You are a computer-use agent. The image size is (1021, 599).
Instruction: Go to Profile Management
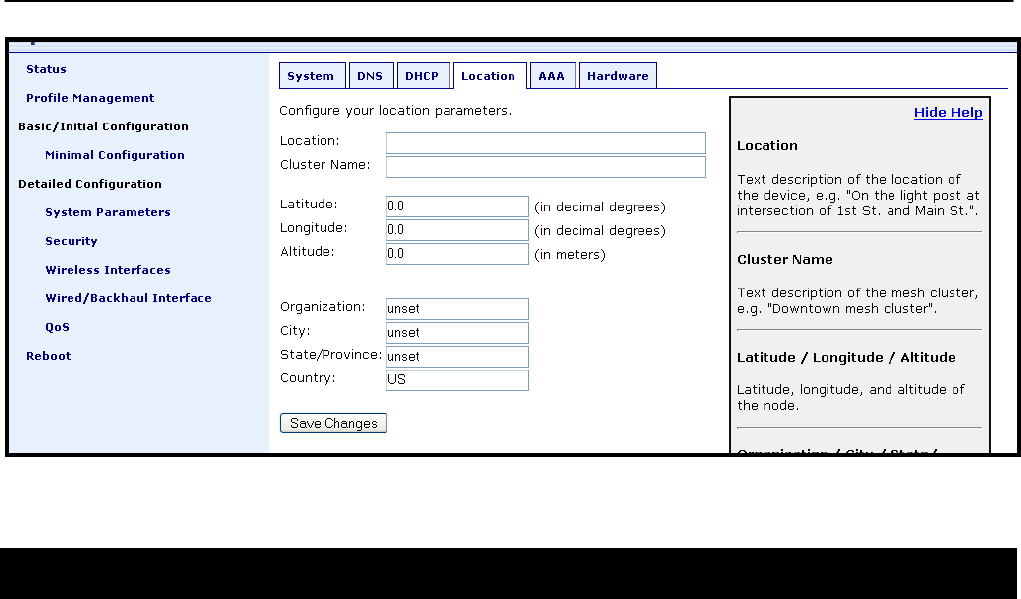[x=90, y=98]
